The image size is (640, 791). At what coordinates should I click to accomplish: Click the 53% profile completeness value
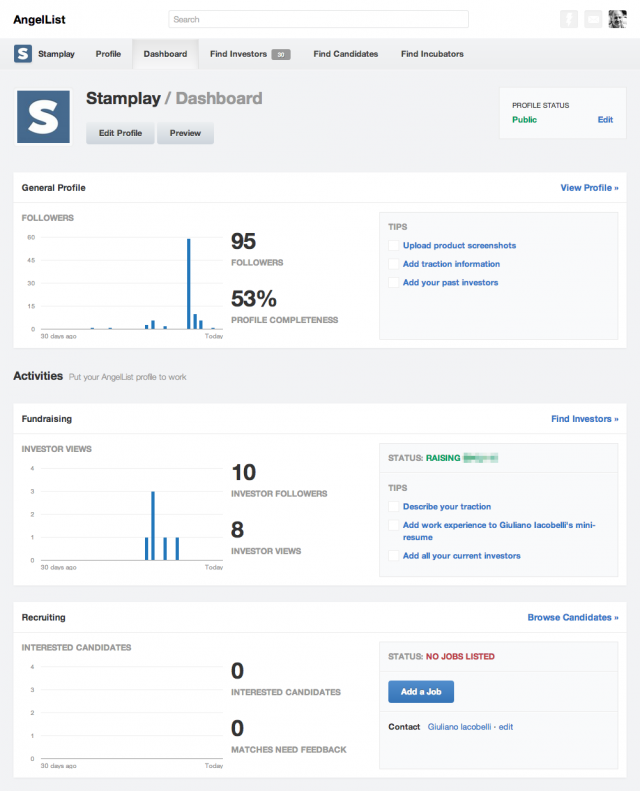(x=254, y=299)
